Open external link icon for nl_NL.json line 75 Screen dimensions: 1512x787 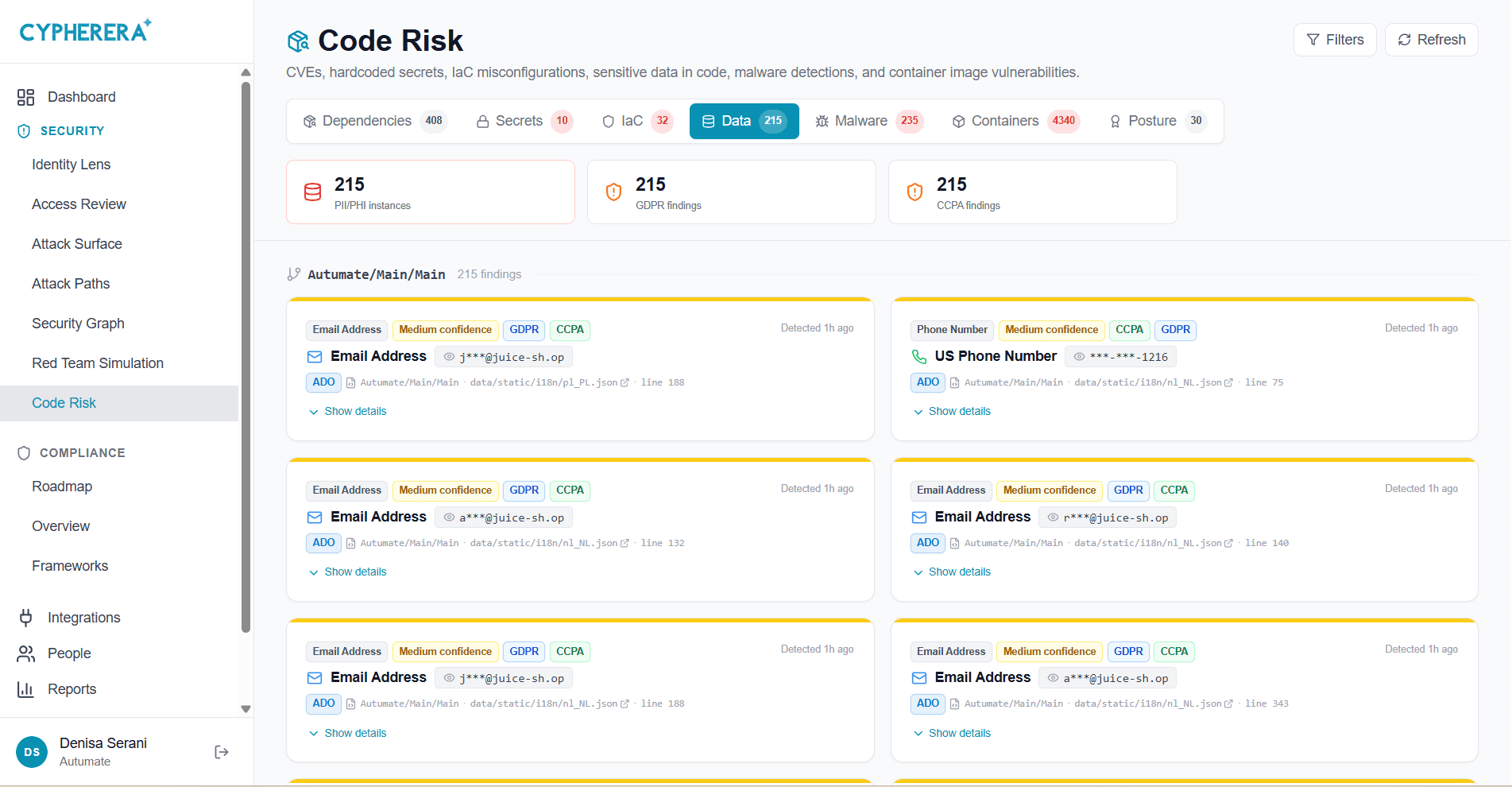[x=1228, y=382]
